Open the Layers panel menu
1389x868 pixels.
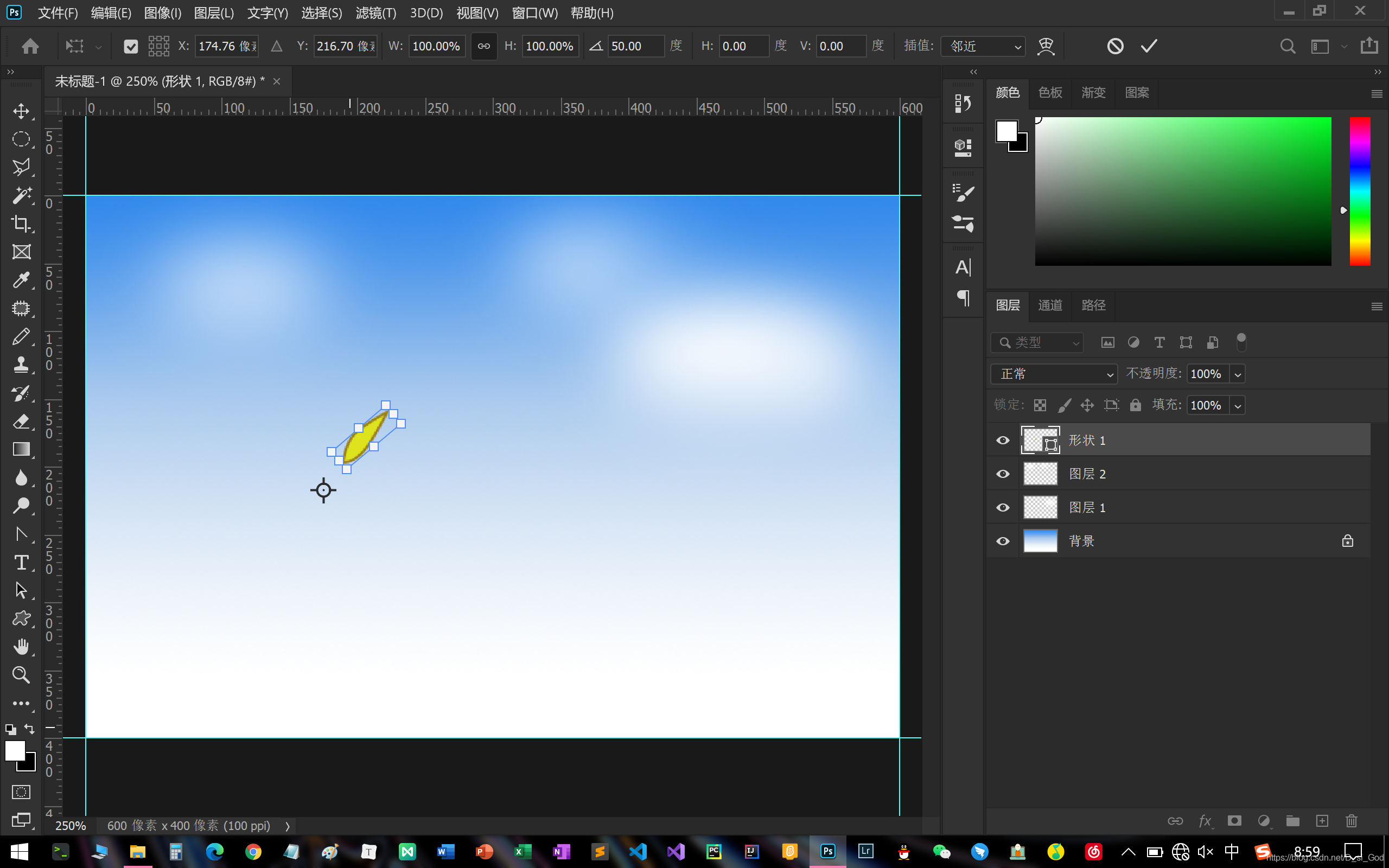(x=1377, y=307)
